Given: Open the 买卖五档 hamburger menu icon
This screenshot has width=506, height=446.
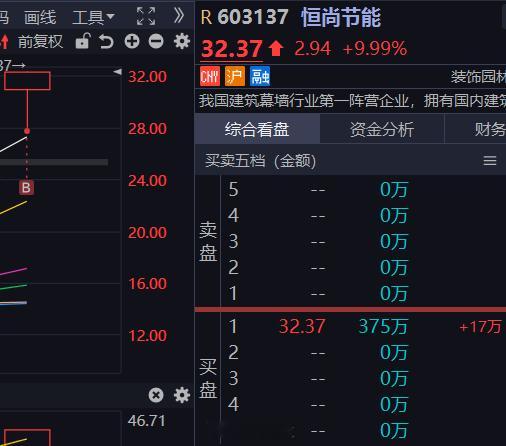Looking at the screenshot, I should pyautogui.click(x=490, y=161).
